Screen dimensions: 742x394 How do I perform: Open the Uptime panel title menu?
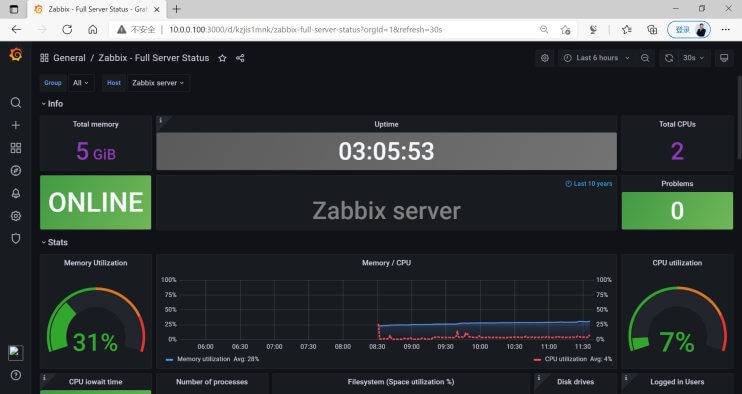click(x=387, y=124)
